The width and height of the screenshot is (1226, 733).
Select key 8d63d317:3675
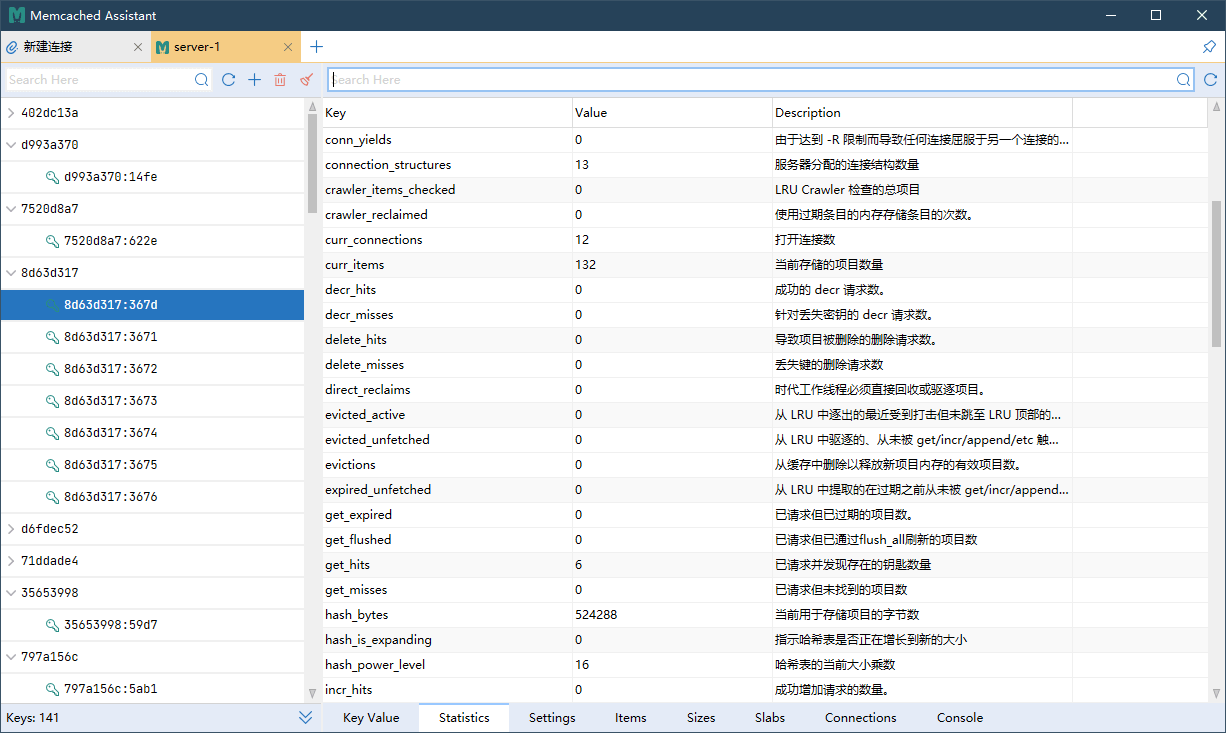152,465
